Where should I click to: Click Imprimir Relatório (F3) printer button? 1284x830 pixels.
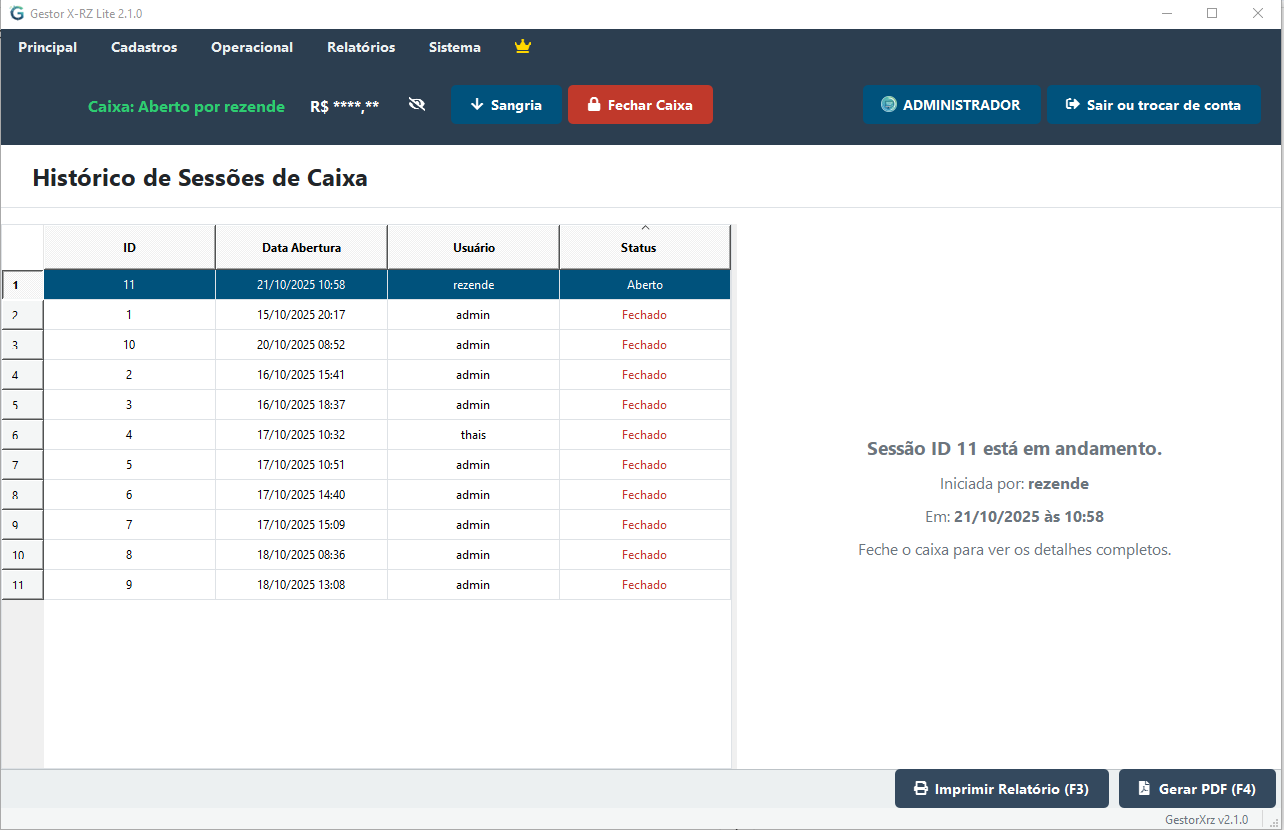pyautogui.click(x=1000, y=789)
